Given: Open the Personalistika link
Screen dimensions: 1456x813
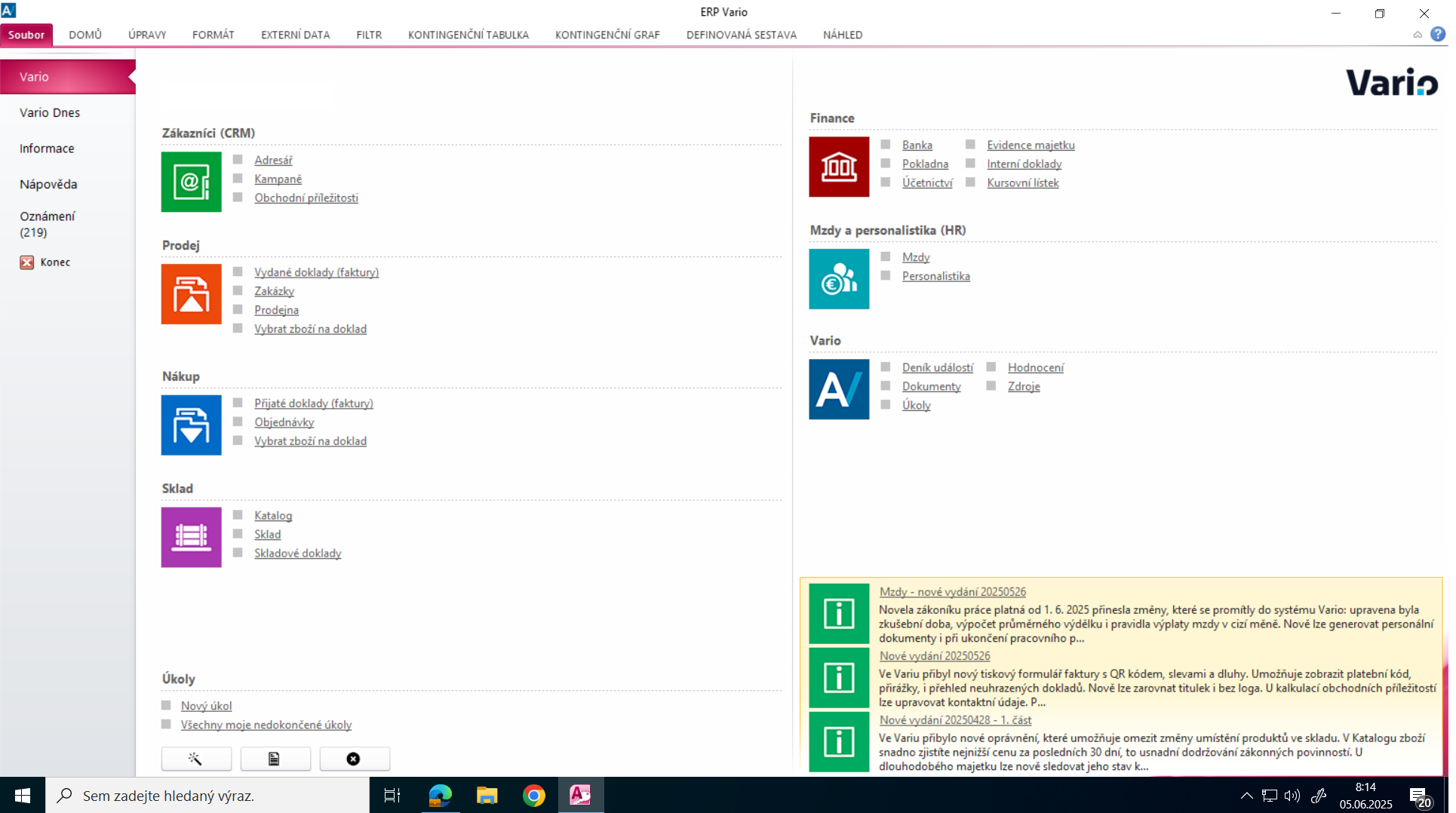Looking at the screenshot, I should pyautogui.click(x=936, y=276).
